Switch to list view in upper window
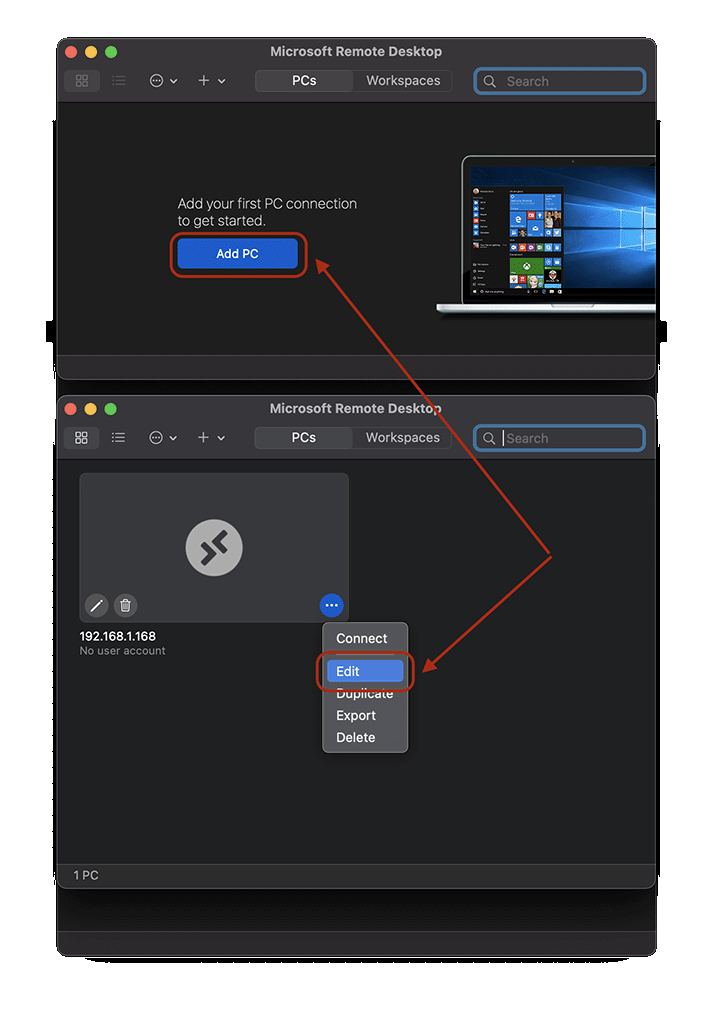Screen dimensions: 711x1030 119,81
